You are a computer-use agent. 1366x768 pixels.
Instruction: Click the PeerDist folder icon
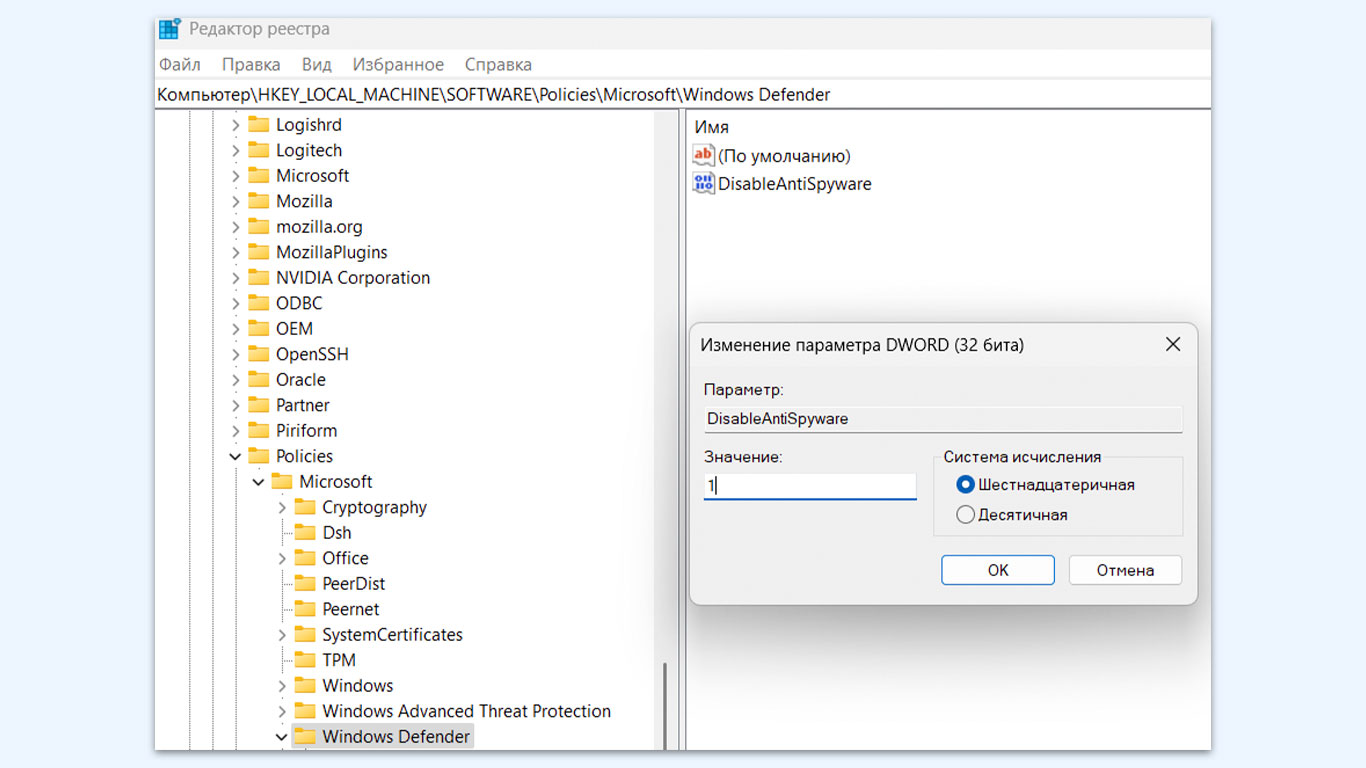(x=305, y=583)
